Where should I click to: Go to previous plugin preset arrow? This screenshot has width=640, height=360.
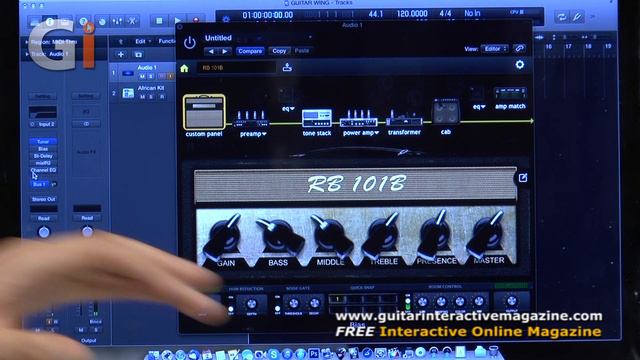pos(211,51)
